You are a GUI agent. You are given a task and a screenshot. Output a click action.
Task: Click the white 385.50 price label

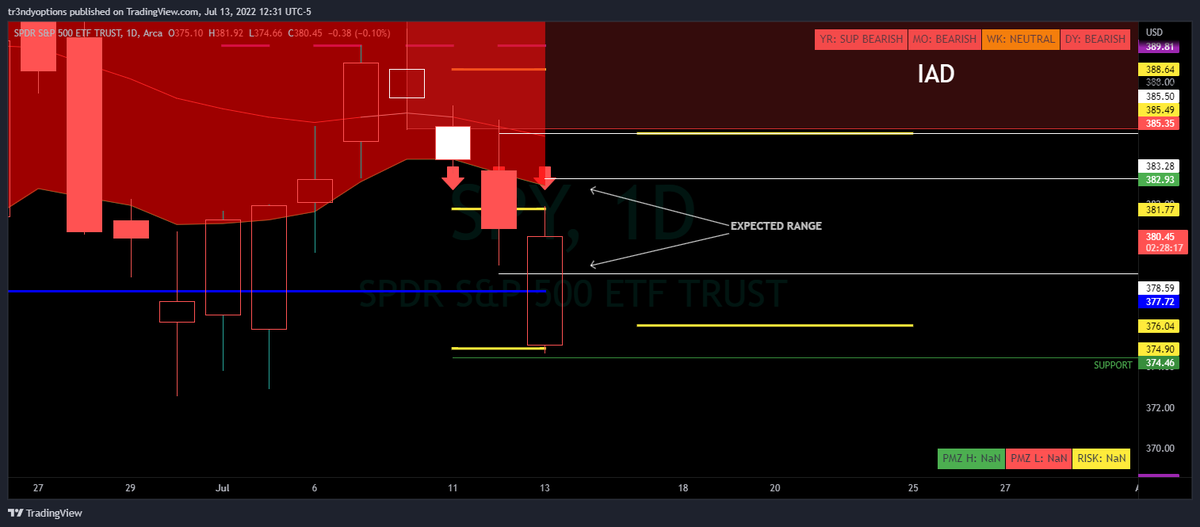[1160, 96]
